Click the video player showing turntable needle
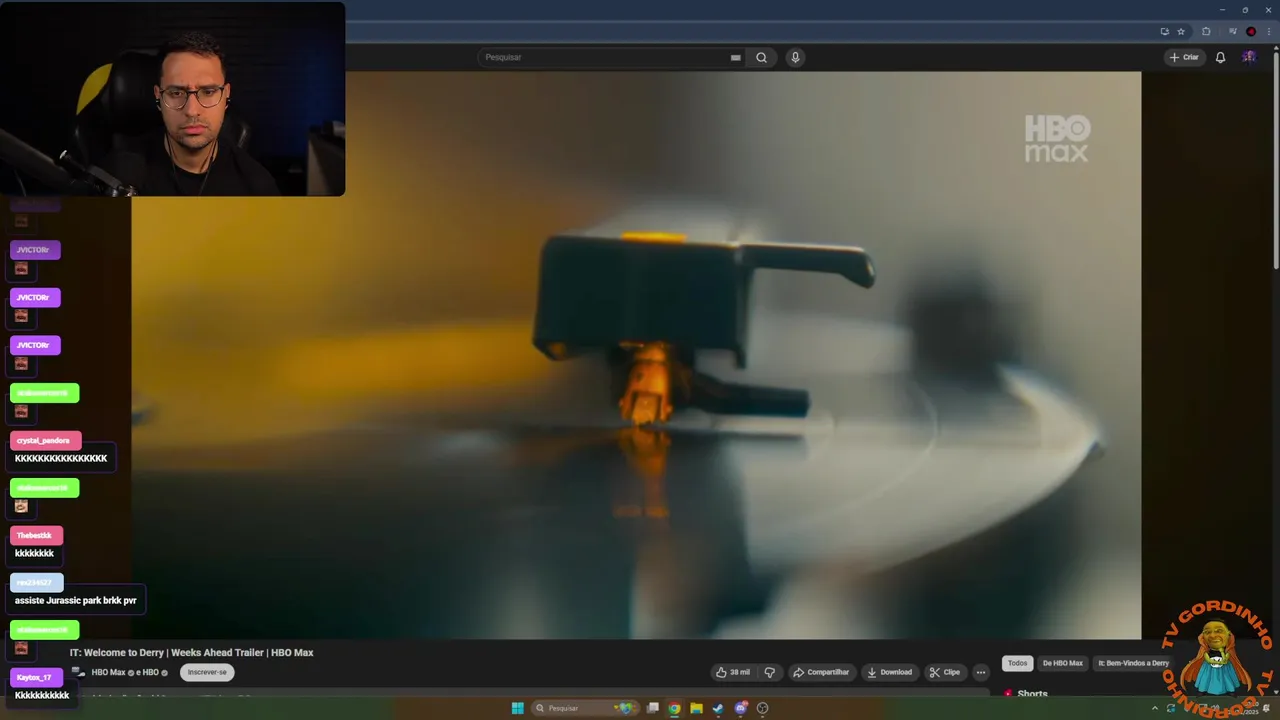 point(636,355)
